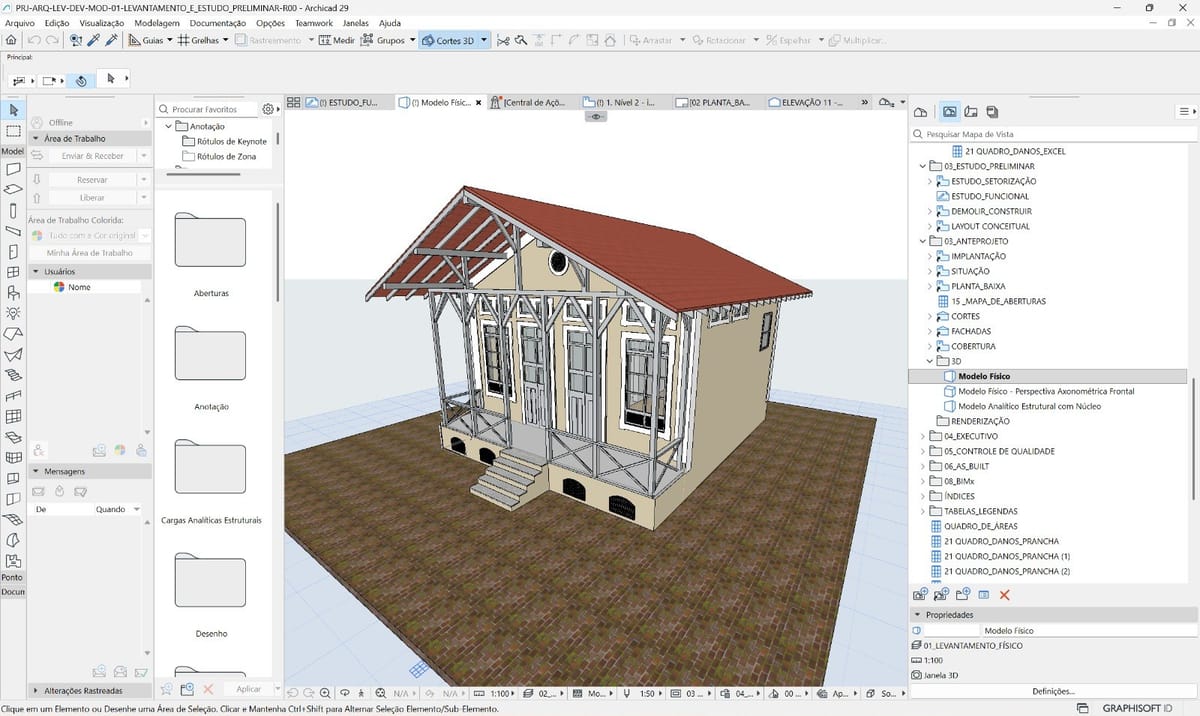Click the Home icon in top toolbar

pos(10,40)
